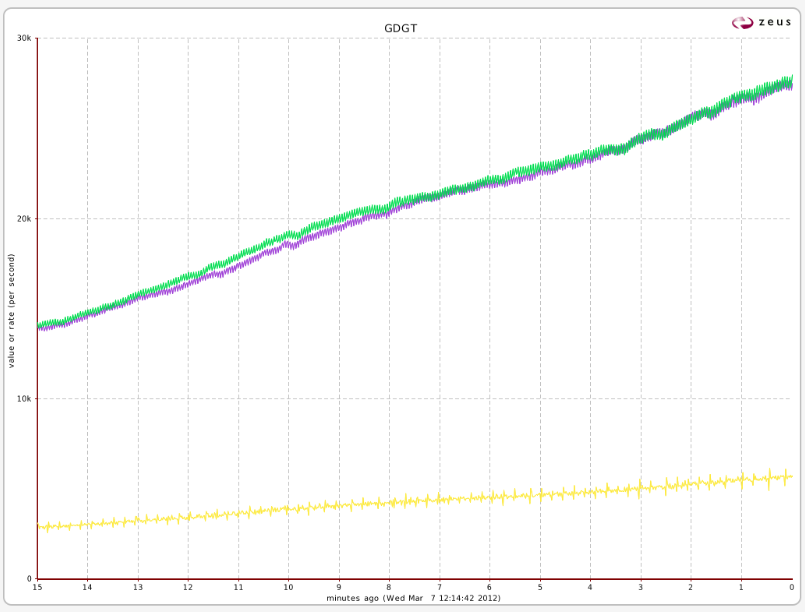Click the yellow data line on the chart
This screenshot has height=612, width=805.
pos(415,501)
